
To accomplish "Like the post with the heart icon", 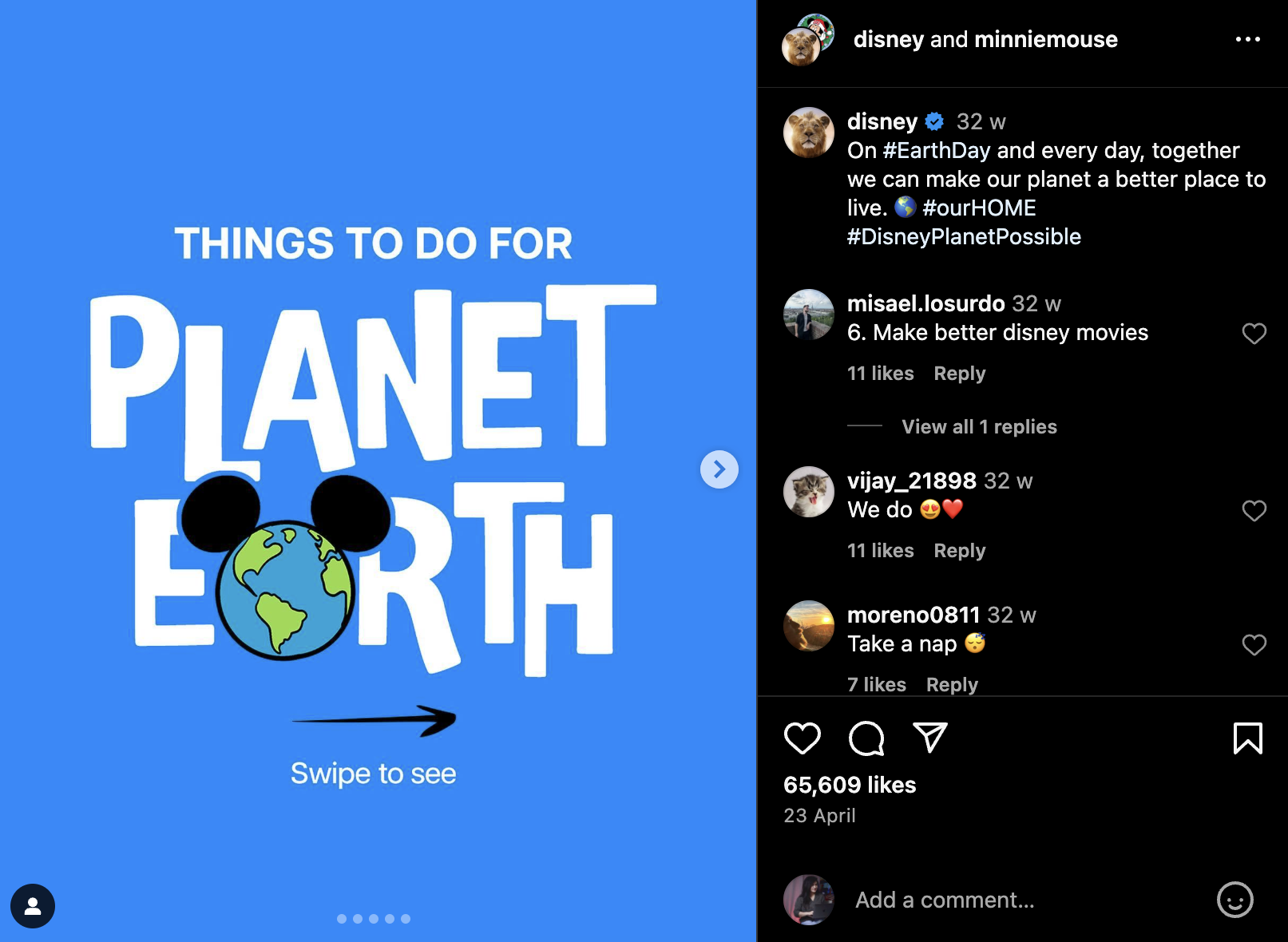I will (802, 738).
